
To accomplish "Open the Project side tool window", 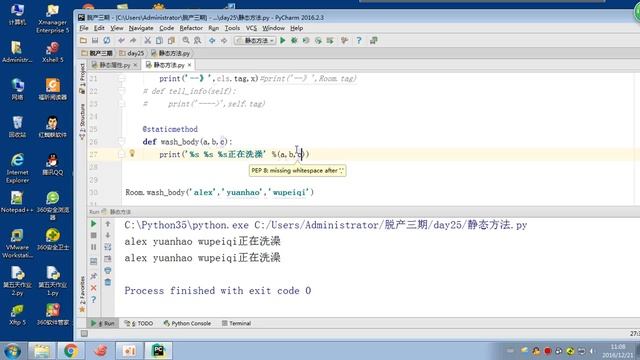I will 82,78.
